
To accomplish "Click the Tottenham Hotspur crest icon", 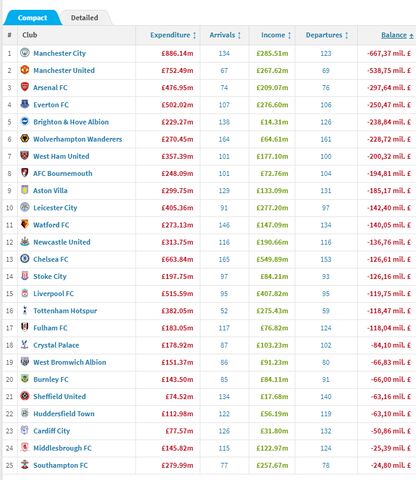I will (x=25, y=310).
